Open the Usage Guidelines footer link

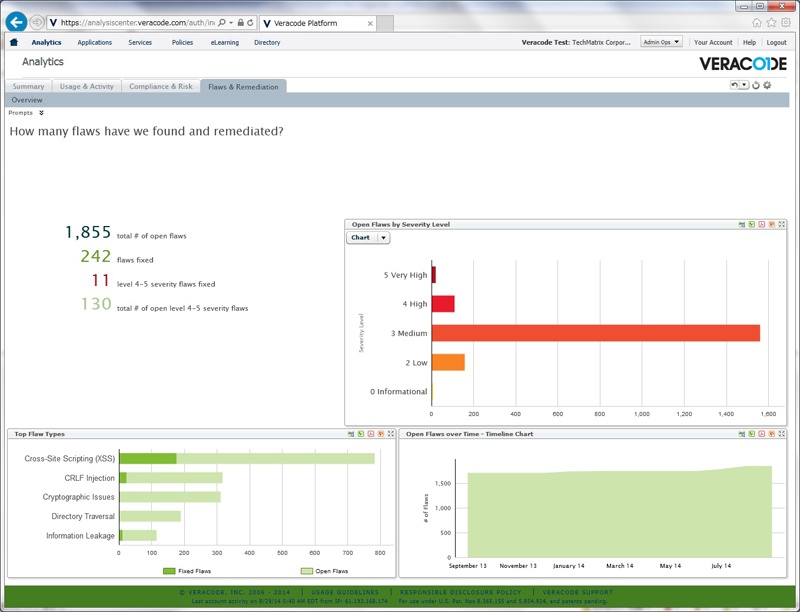pos(345,592)
